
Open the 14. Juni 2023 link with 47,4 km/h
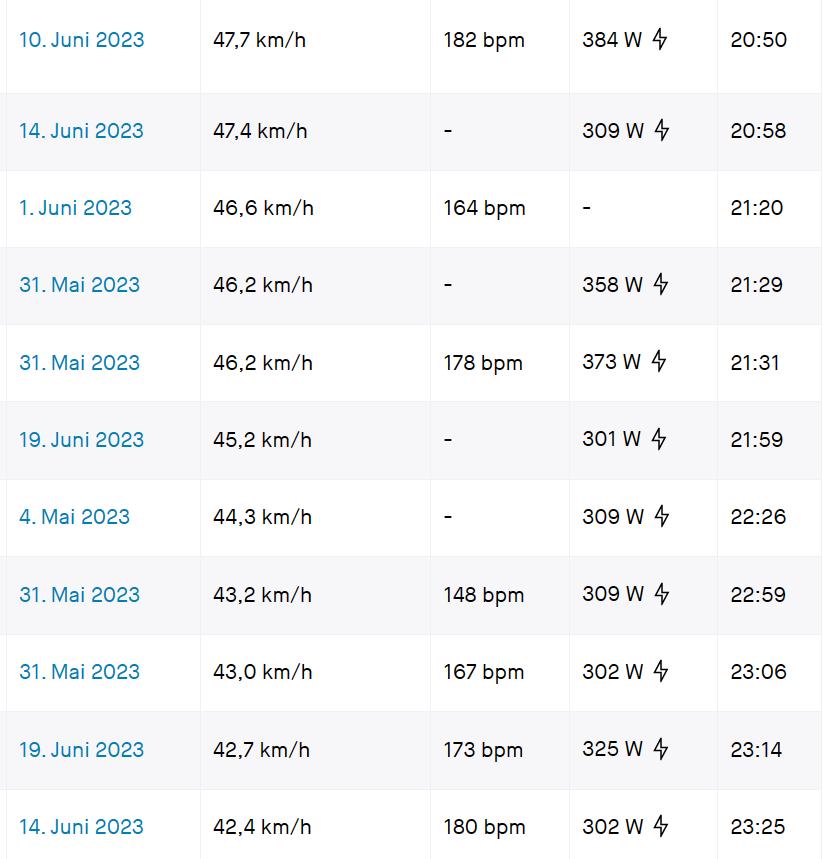tap(81, 131)
